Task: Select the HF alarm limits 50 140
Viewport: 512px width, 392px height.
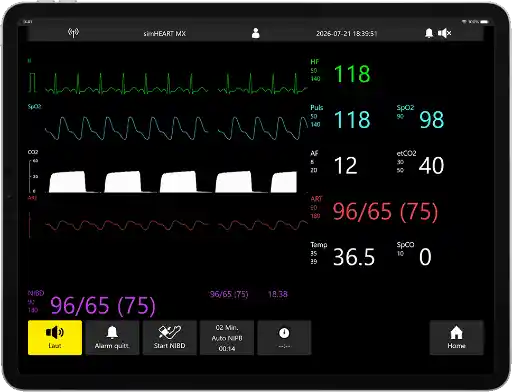Action: tap(315, 75)
